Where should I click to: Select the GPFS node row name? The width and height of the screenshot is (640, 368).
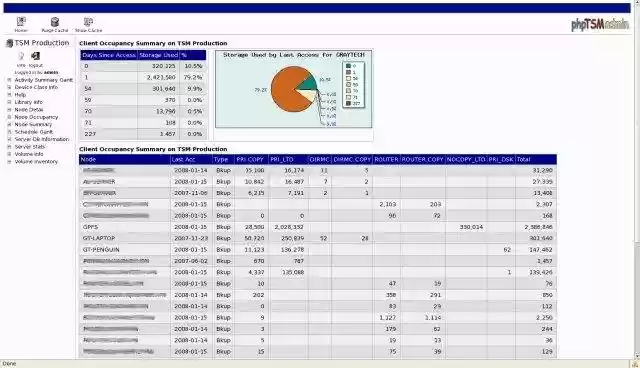click(x=90, y=227)
